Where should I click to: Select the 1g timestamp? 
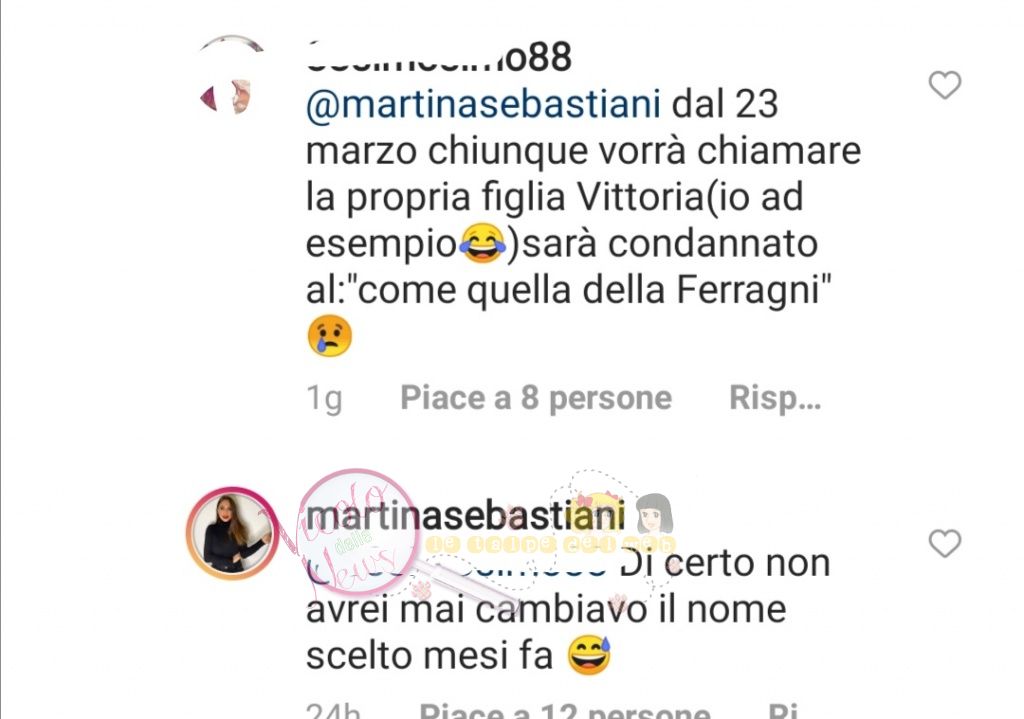tap(324, 398)
